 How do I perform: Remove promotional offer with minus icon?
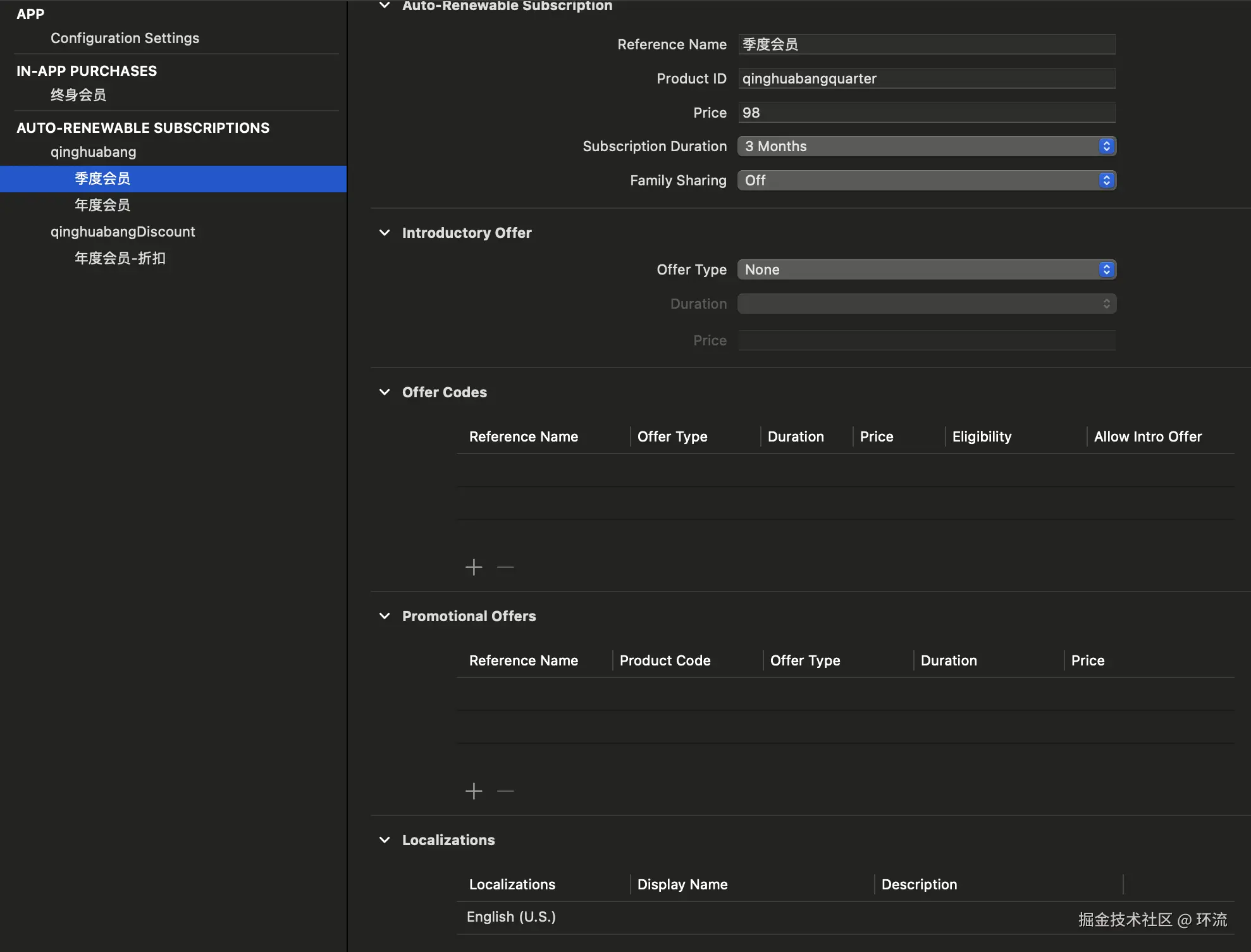click(505, 791)
